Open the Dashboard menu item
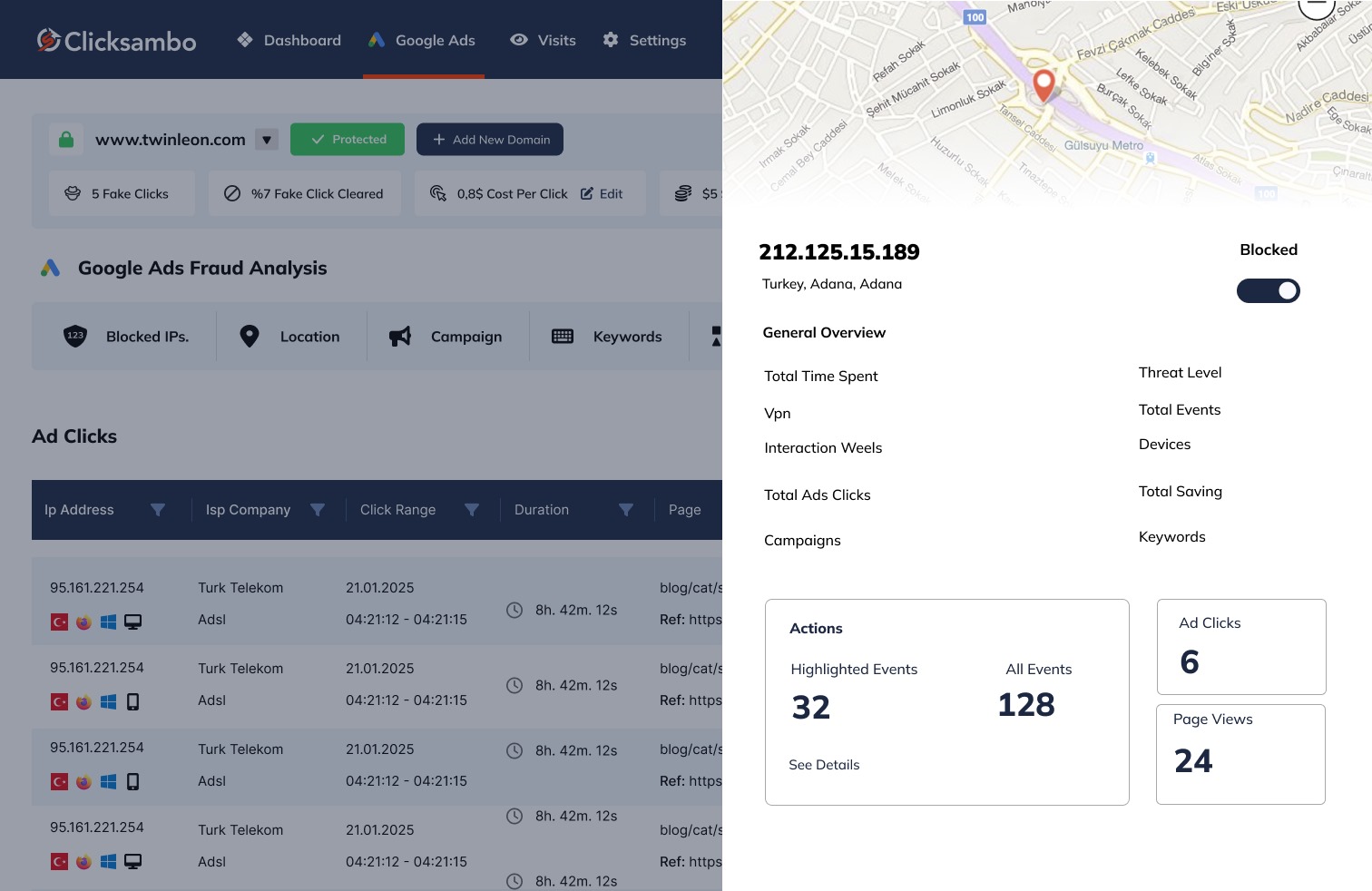This screenshot has width=1372, height=891. click(x=289, y=40)
